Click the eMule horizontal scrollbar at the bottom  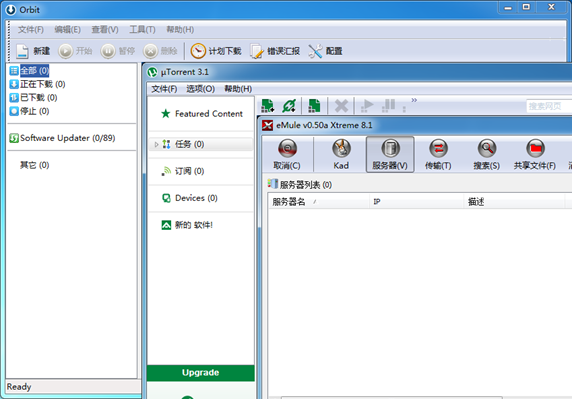pyautogui.click(x=391, y=398)
